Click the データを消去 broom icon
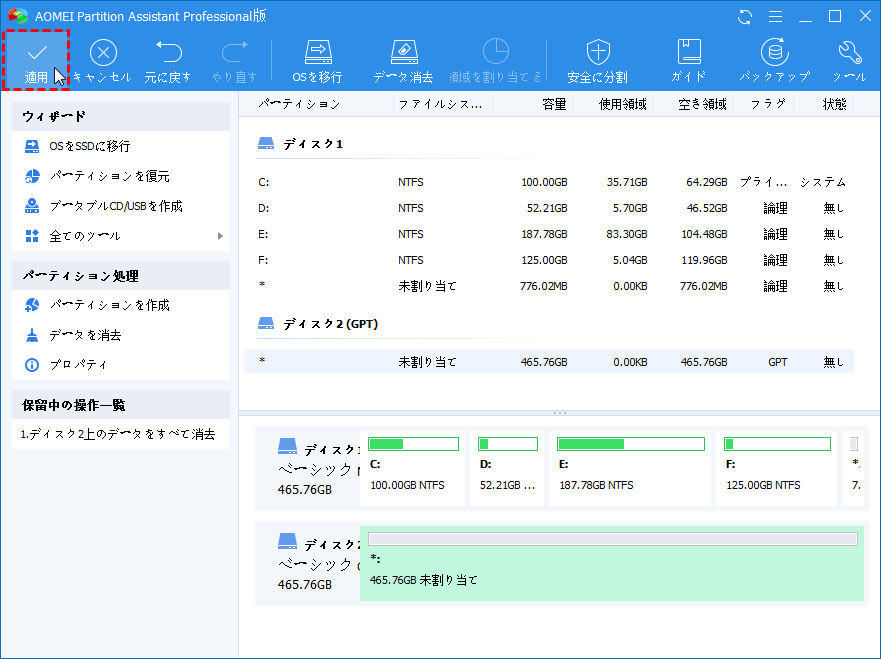This screenshot has height=659, width=881. (x=32, y=335)
